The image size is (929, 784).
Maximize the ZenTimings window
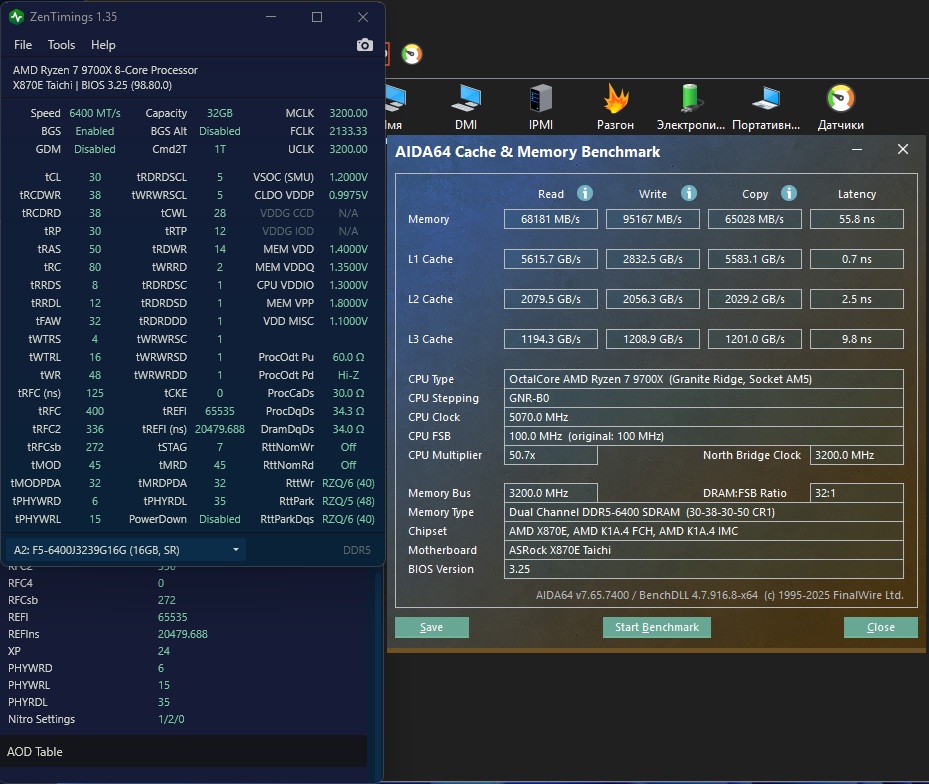coord(317,17)
